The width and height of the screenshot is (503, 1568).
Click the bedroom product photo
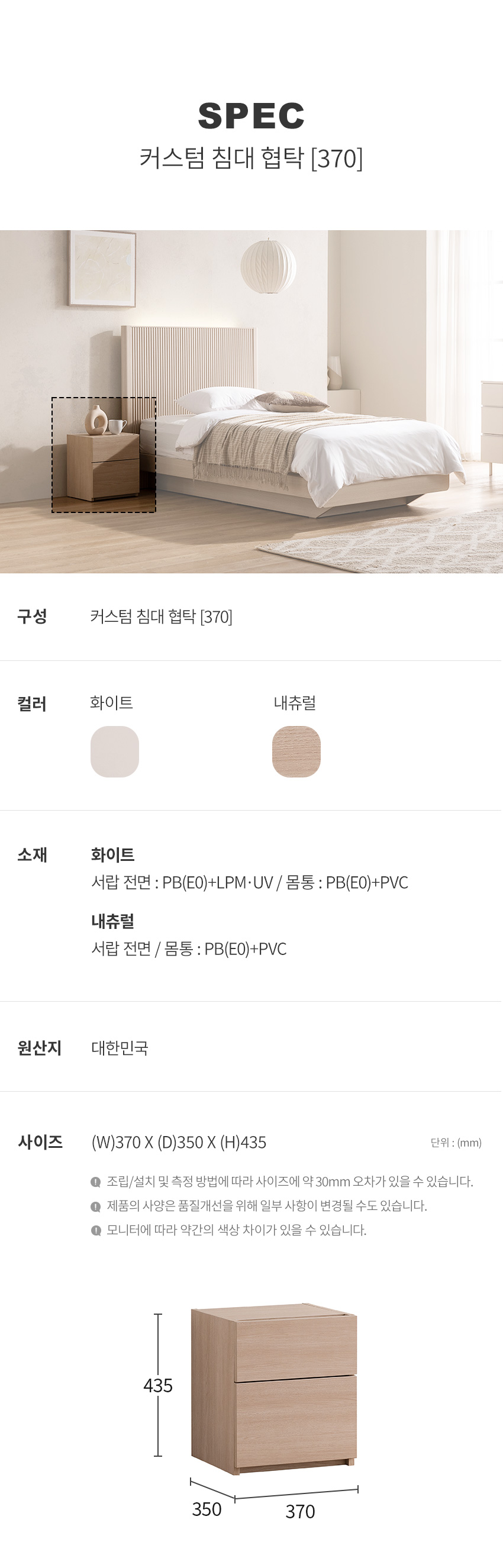click(251, 401)
